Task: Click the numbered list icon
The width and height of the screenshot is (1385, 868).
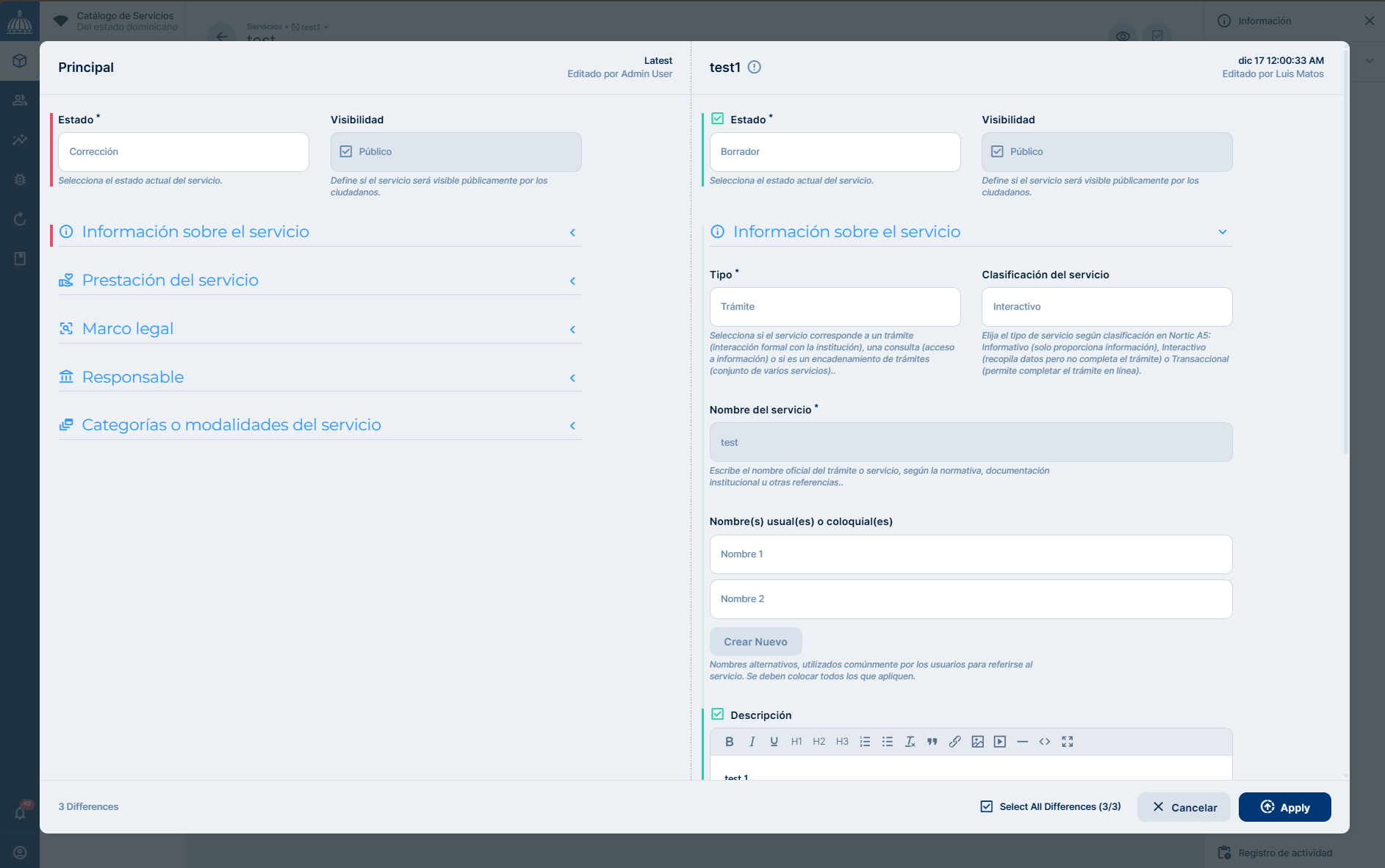Action: (x=865, y=742)
